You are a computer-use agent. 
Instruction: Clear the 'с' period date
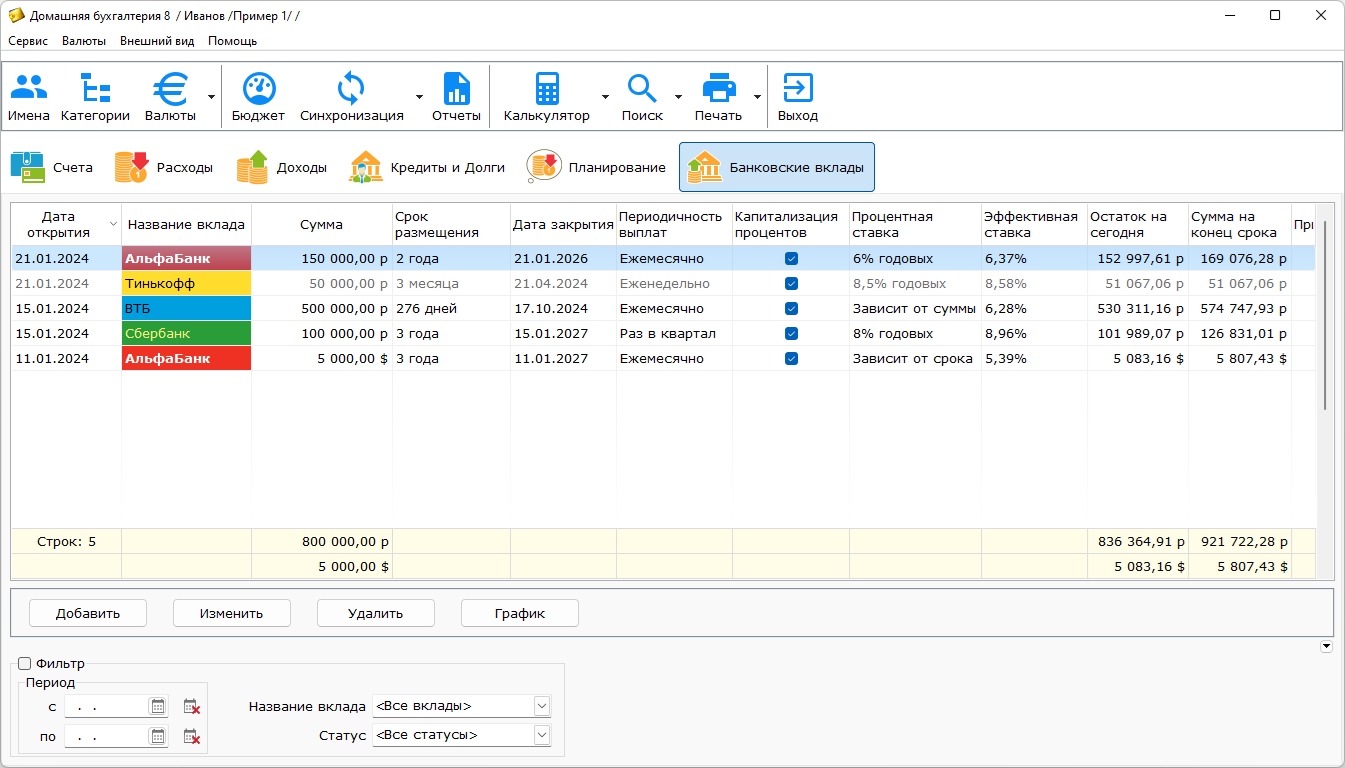pos(191,706)
